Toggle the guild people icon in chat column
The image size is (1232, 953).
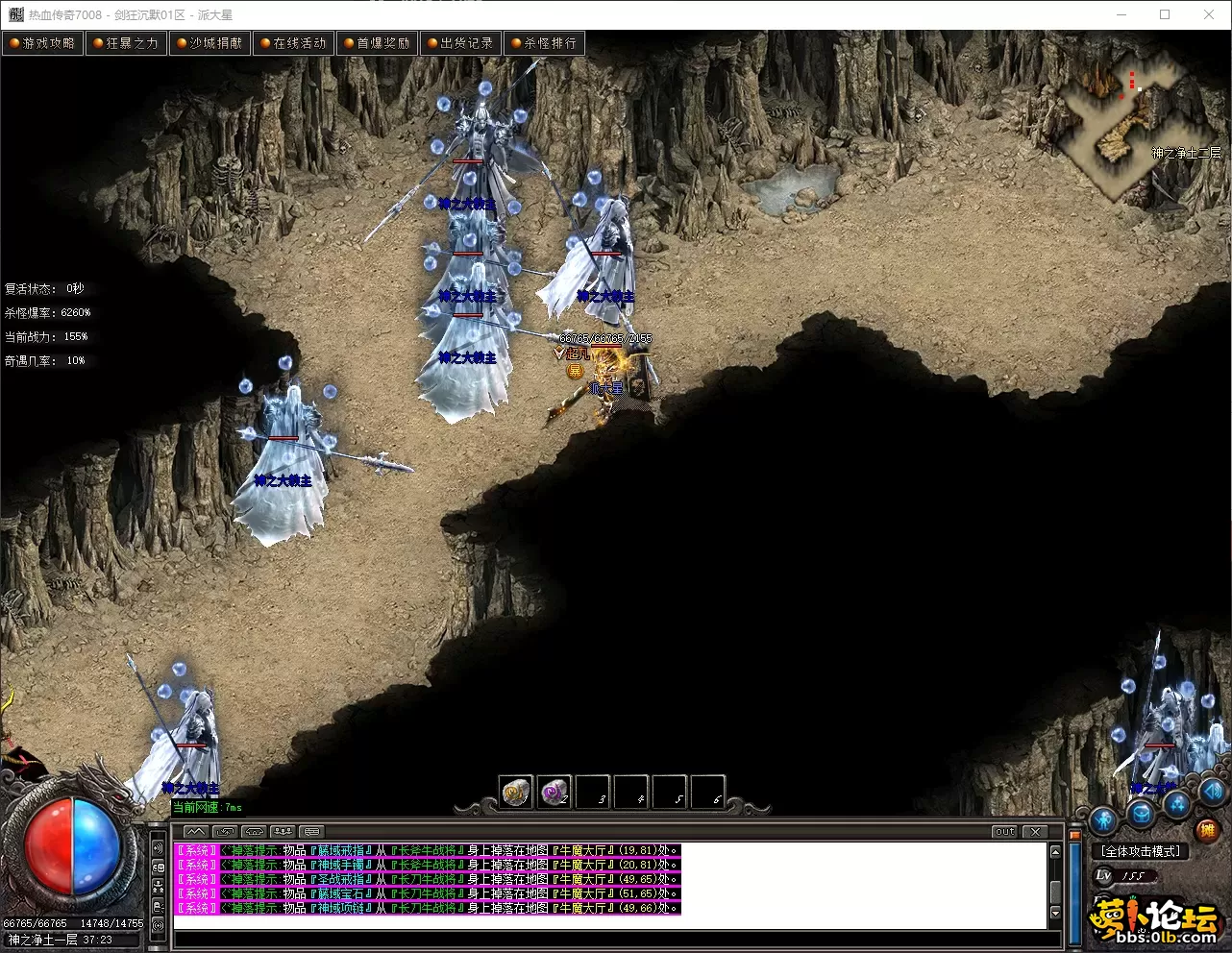tap(159, 888)
